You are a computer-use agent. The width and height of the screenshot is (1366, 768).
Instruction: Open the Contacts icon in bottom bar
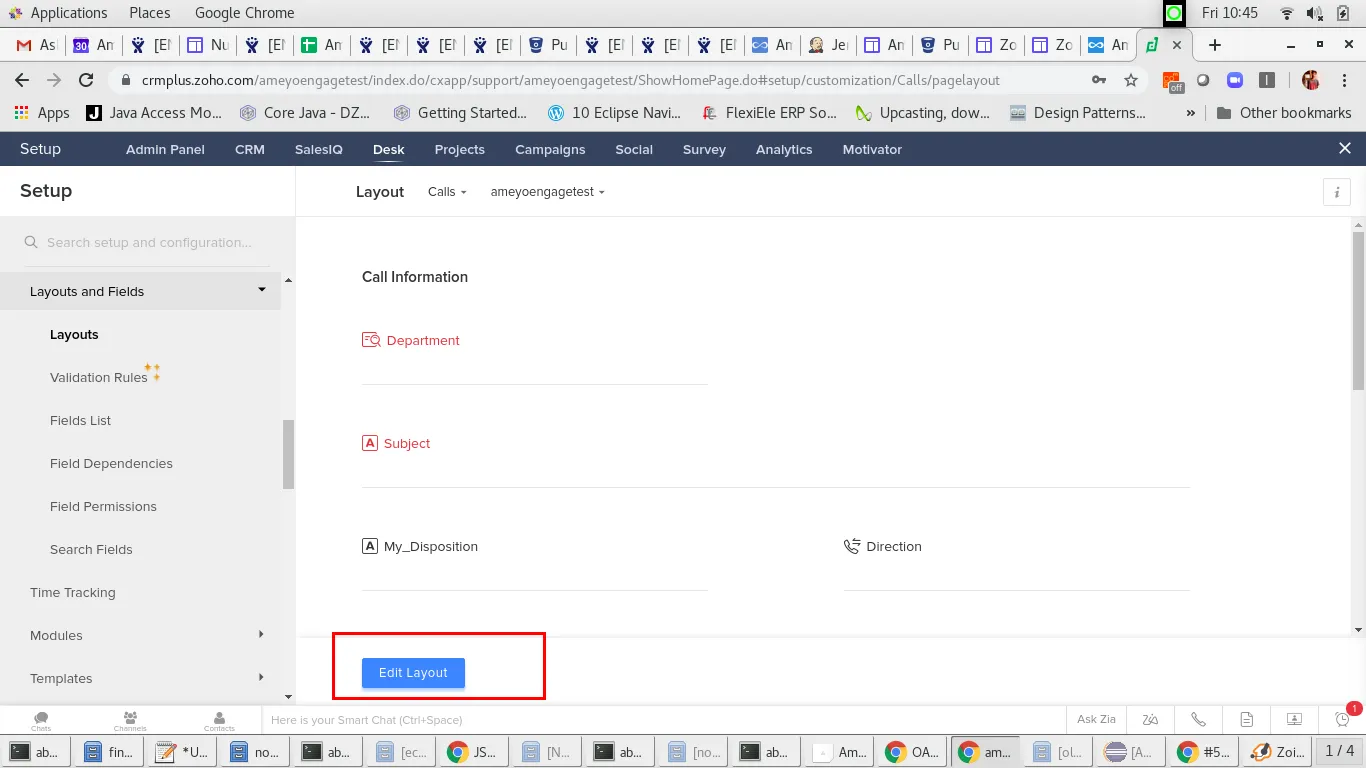pos(219,720)
